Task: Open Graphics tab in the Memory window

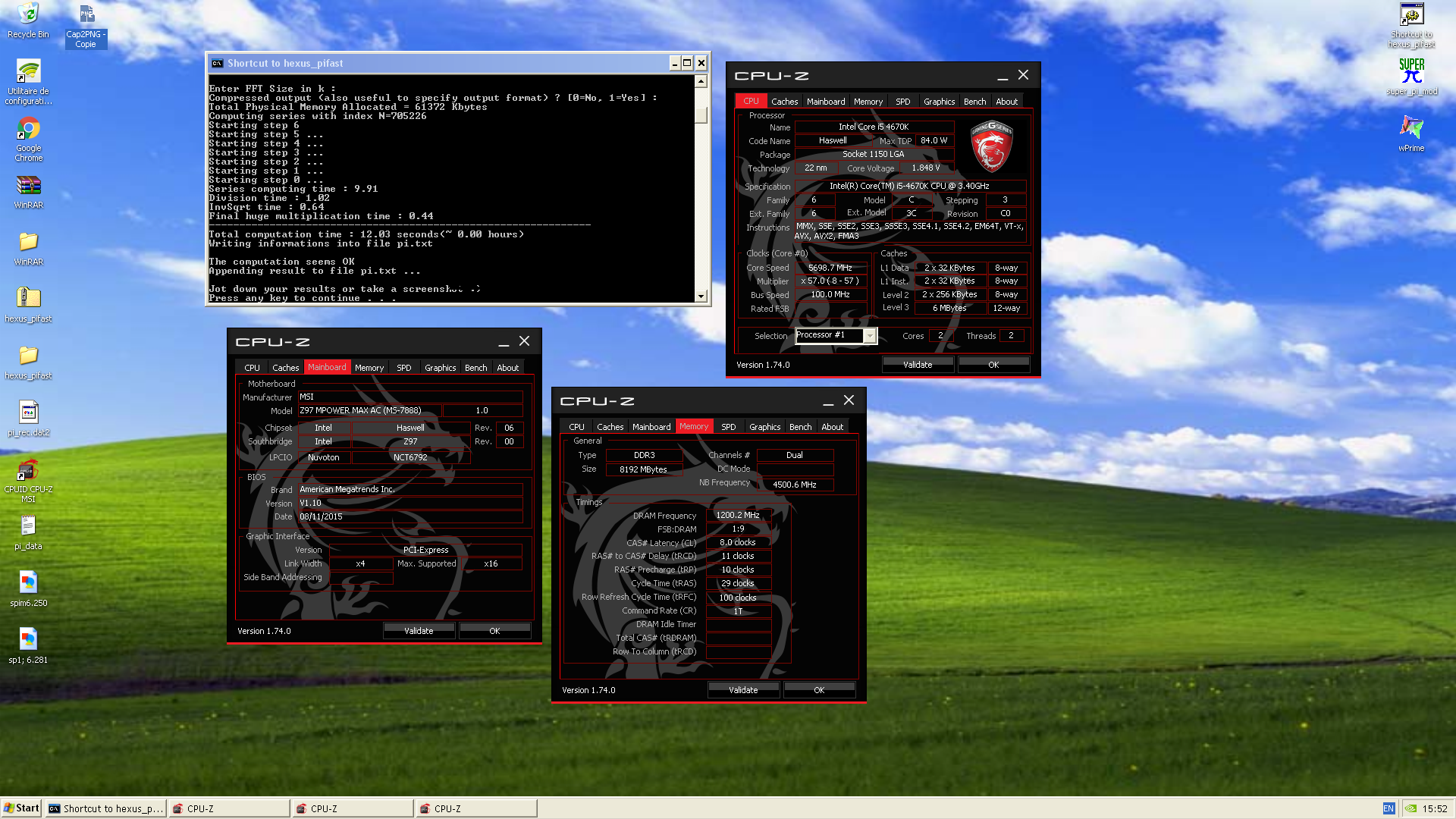Action: point(764,427)
